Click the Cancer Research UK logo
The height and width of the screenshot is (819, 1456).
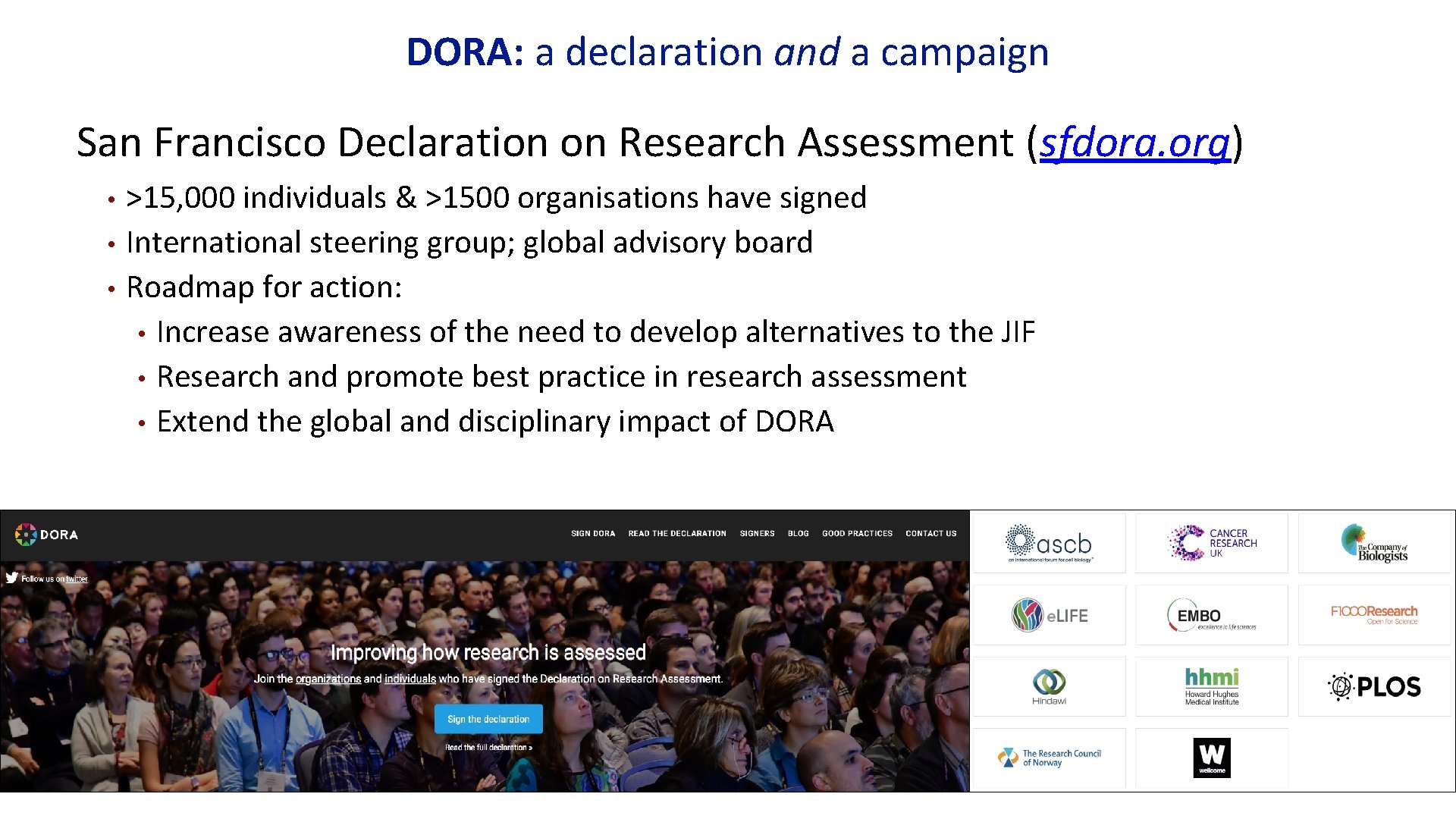[1212, 543]
